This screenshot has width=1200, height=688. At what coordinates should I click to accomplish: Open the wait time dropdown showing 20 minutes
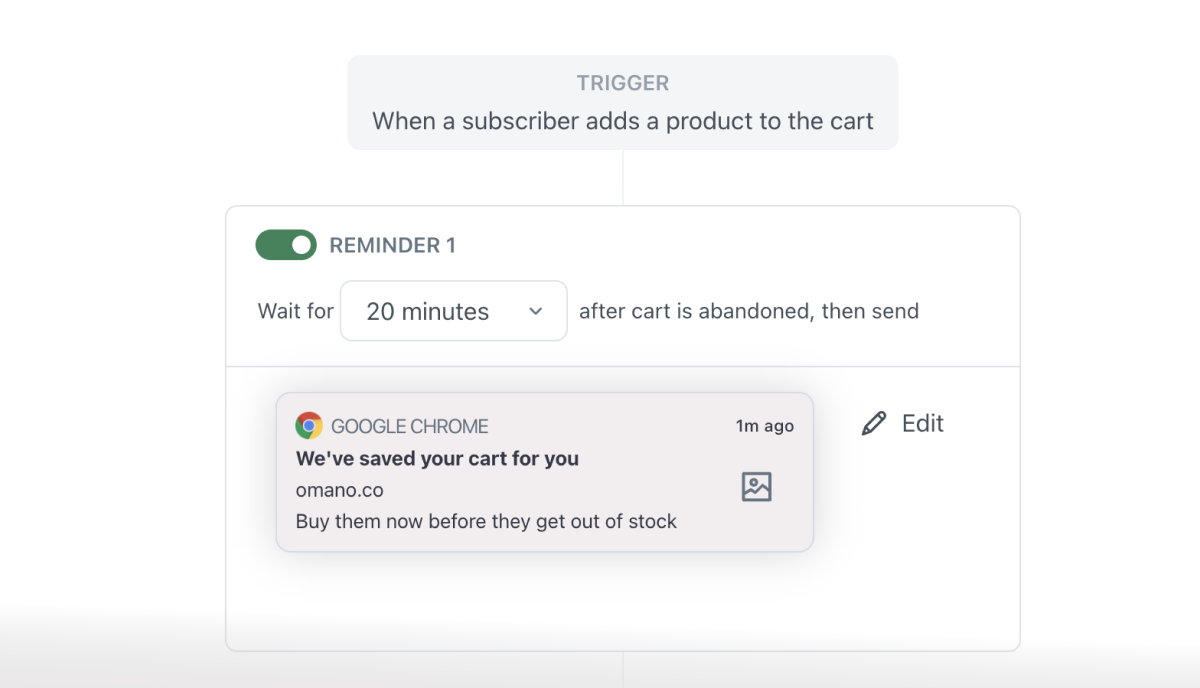point(453,311)
